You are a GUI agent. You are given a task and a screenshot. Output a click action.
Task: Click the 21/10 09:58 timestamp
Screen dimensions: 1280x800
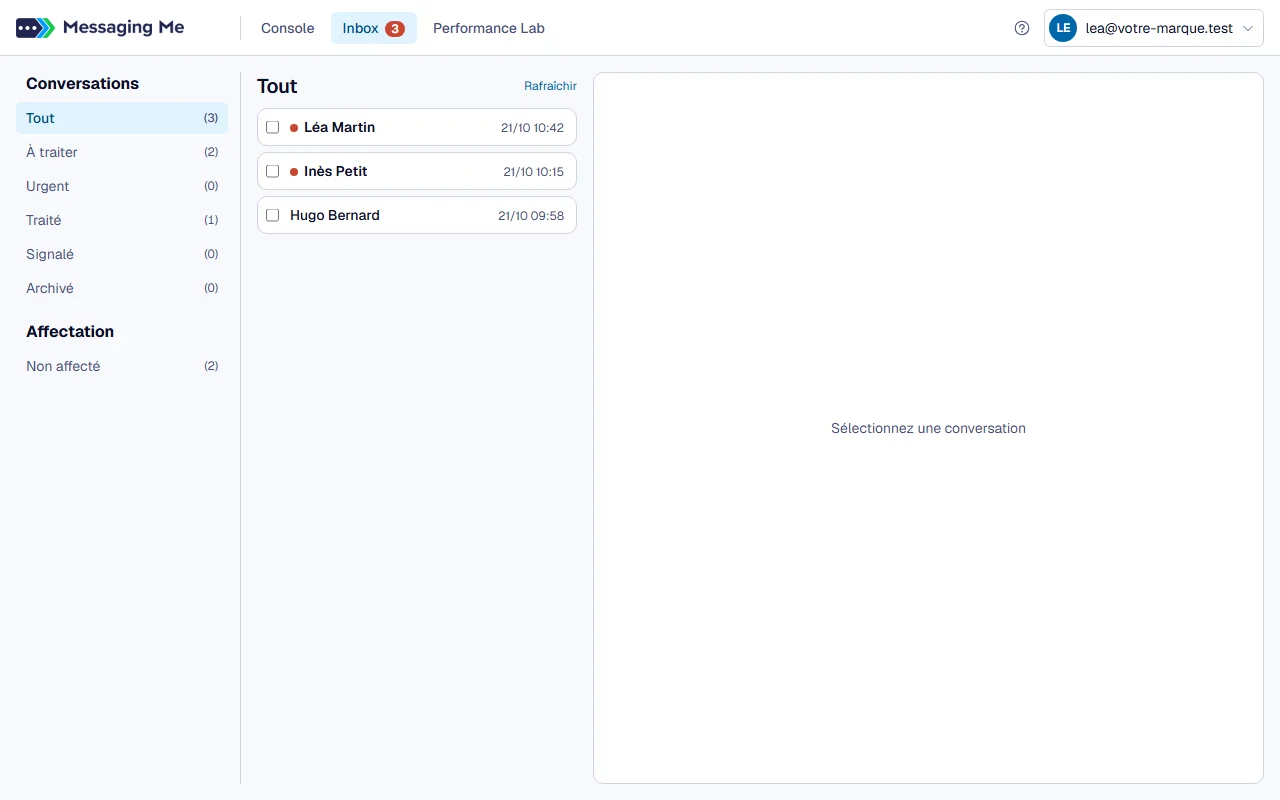point(531,216)
